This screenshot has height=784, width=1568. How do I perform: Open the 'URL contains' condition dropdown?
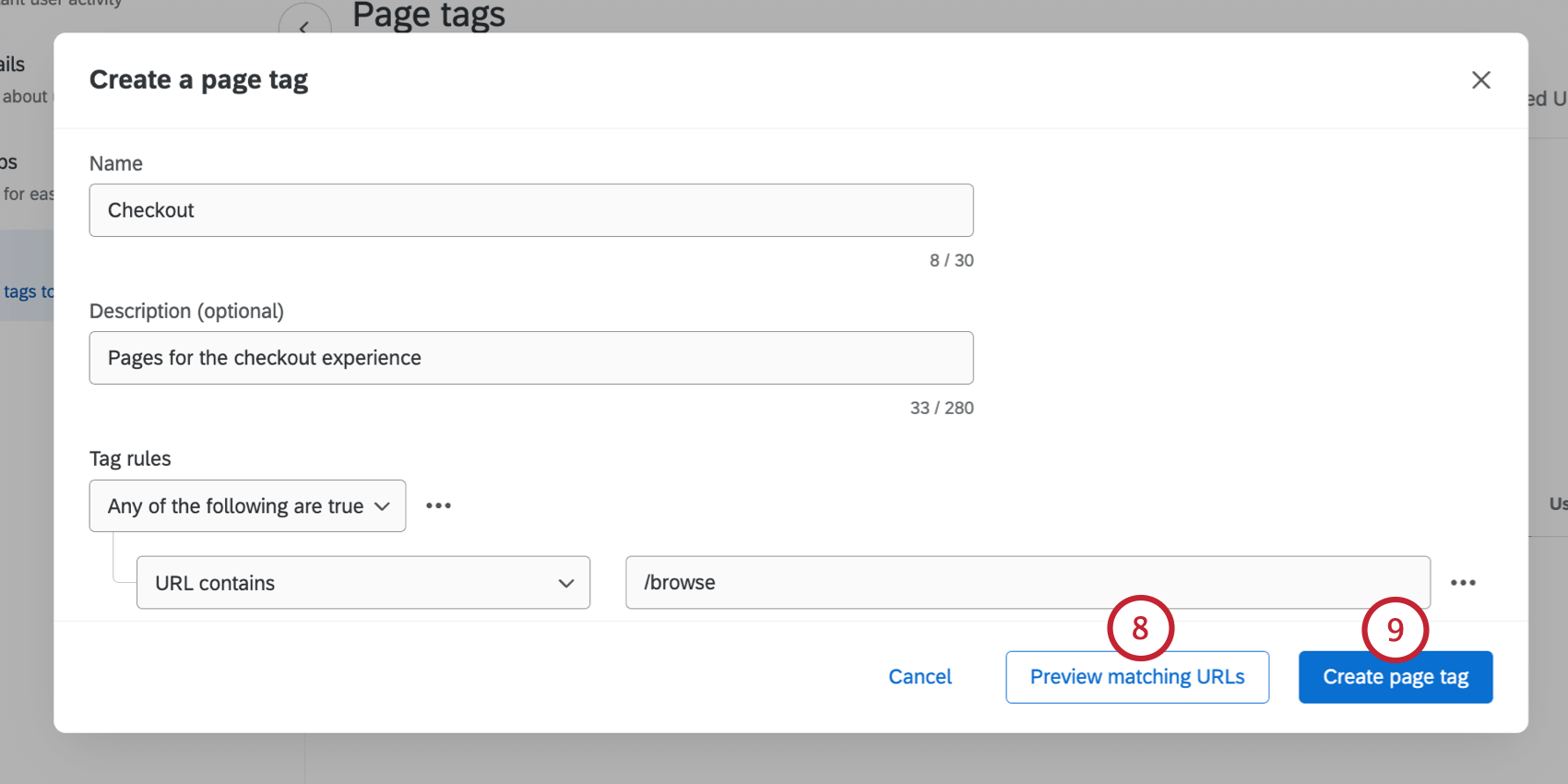point(362,583)
